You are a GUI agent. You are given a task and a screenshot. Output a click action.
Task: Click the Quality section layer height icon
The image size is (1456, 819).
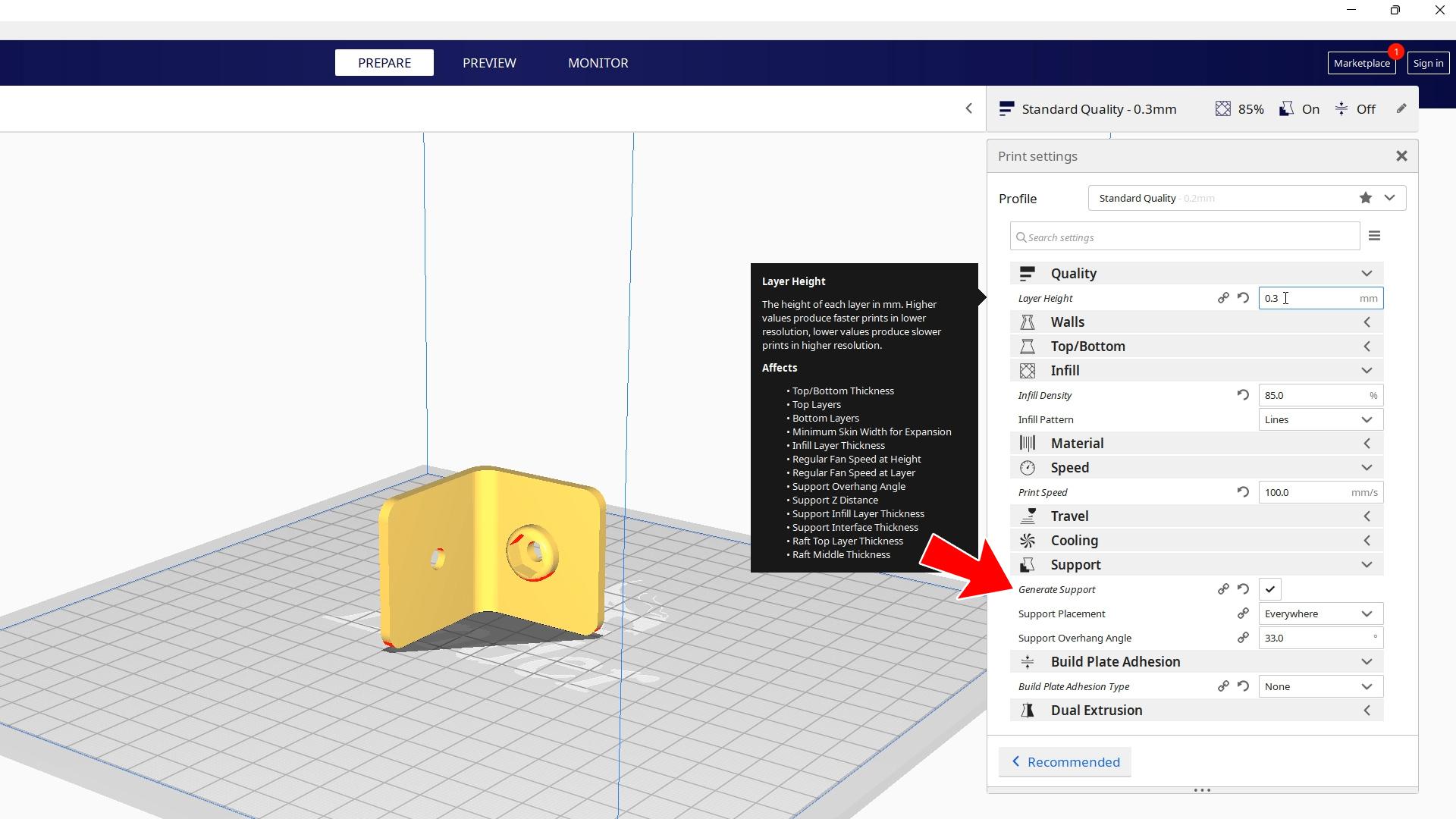1027,273
